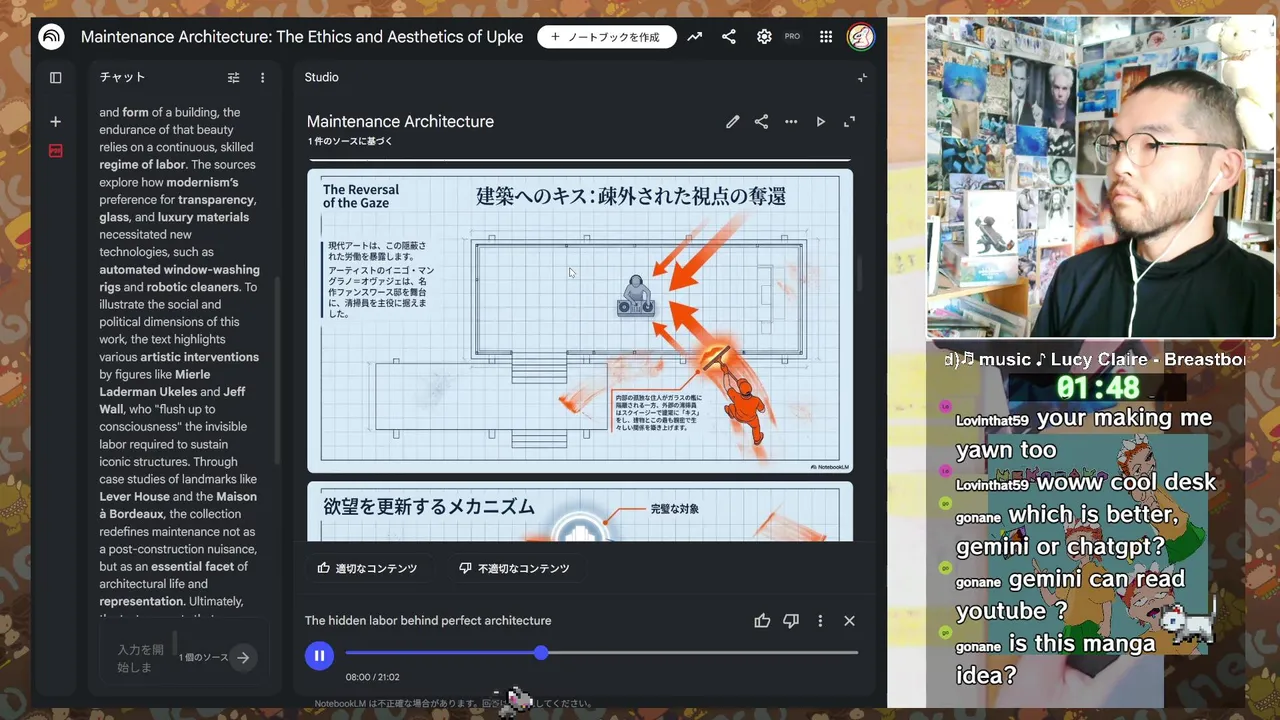
Task: Expand slide deck to fullscreen
Action: point(849,122)
